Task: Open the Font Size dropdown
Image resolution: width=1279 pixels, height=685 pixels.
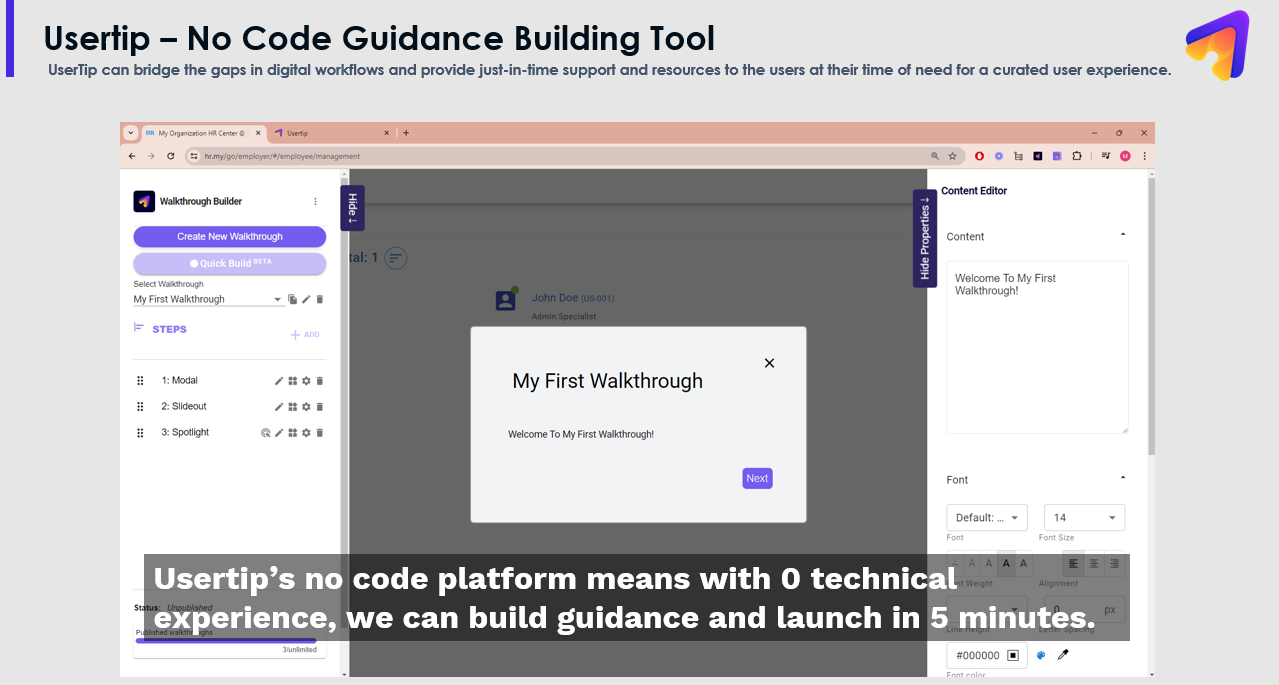Action: [1084, 518]
